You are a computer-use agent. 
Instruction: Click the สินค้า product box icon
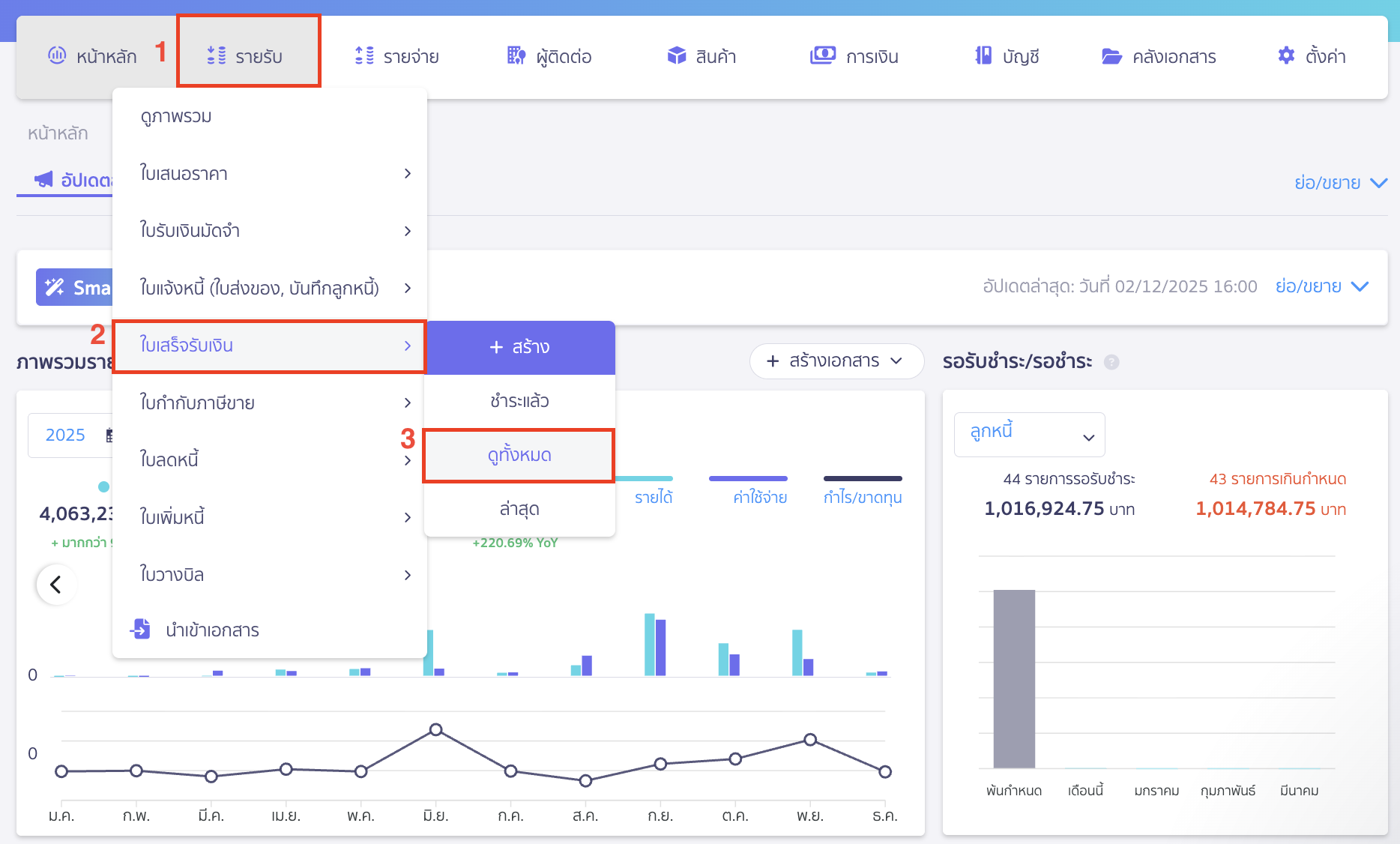coord(677,56)
